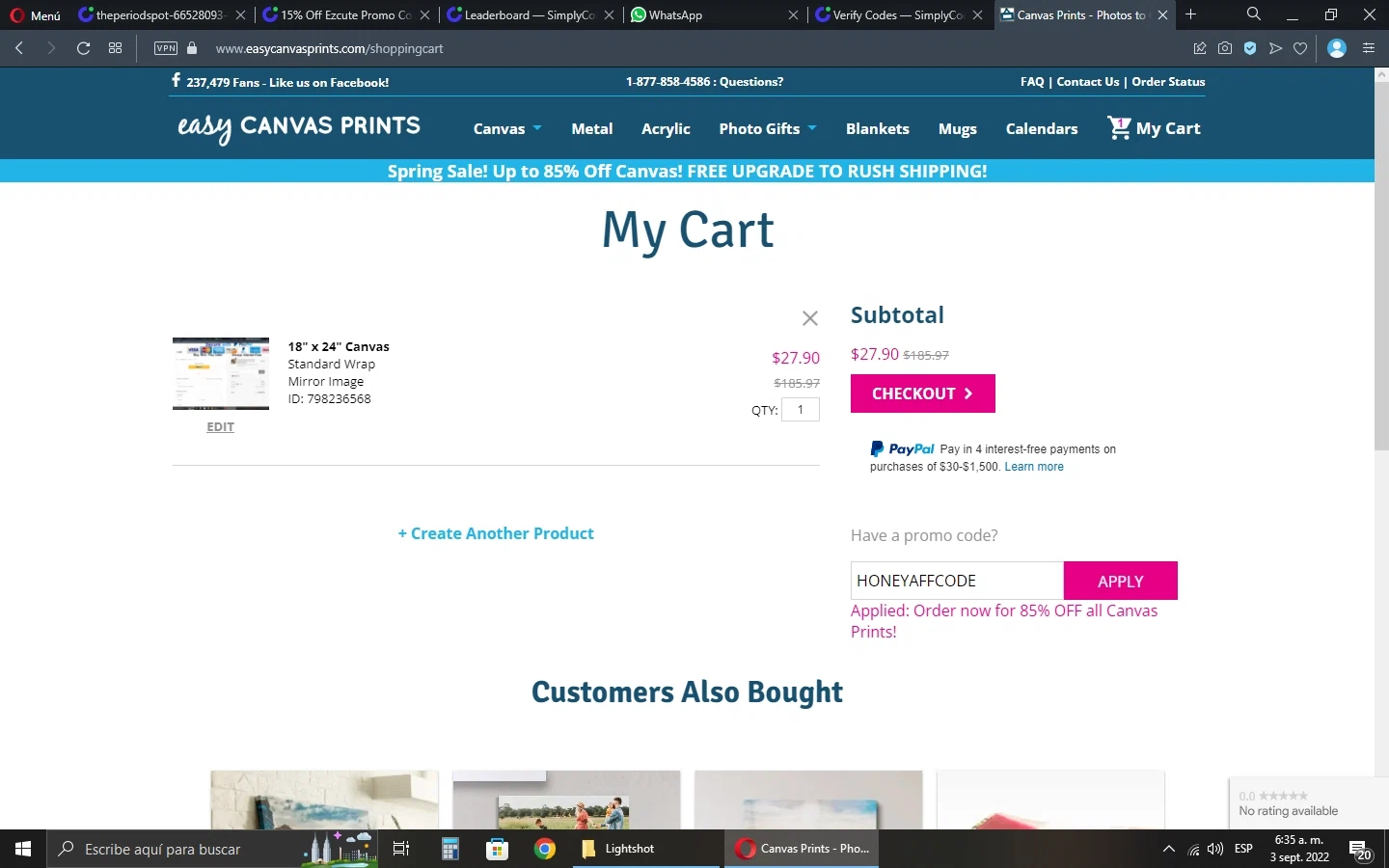Take a snapshot with the camera icon
The image size is (1389, 868).
pos(1225,48)
